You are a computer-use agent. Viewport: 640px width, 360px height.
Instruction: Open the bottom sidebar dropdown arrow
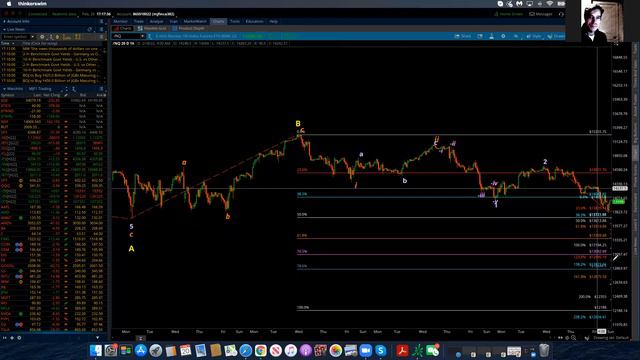tap(97, 338)
